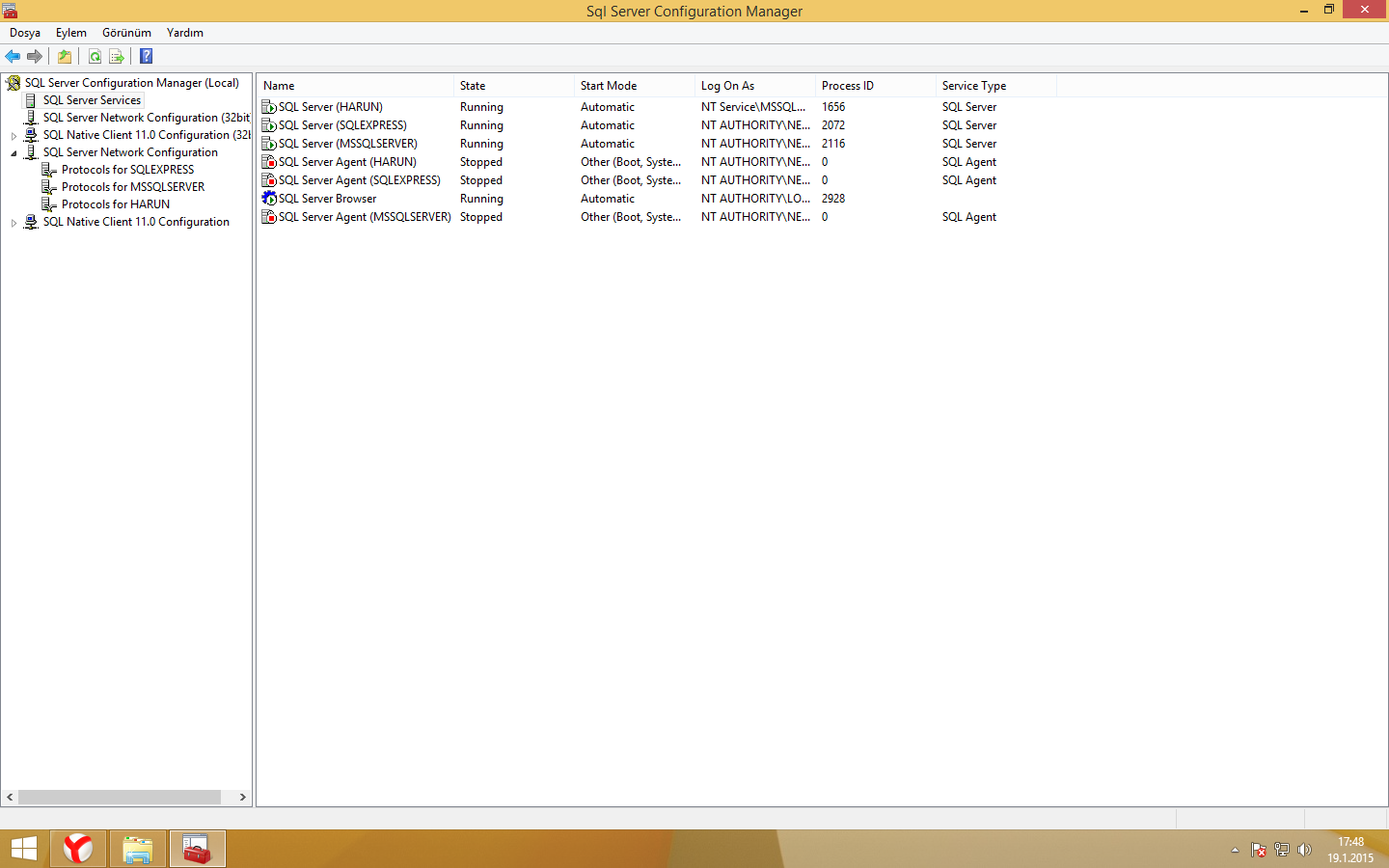Click the SQL Server (MSSQLSERVER) service icon

pyautogui.click(x=269, y=144)
